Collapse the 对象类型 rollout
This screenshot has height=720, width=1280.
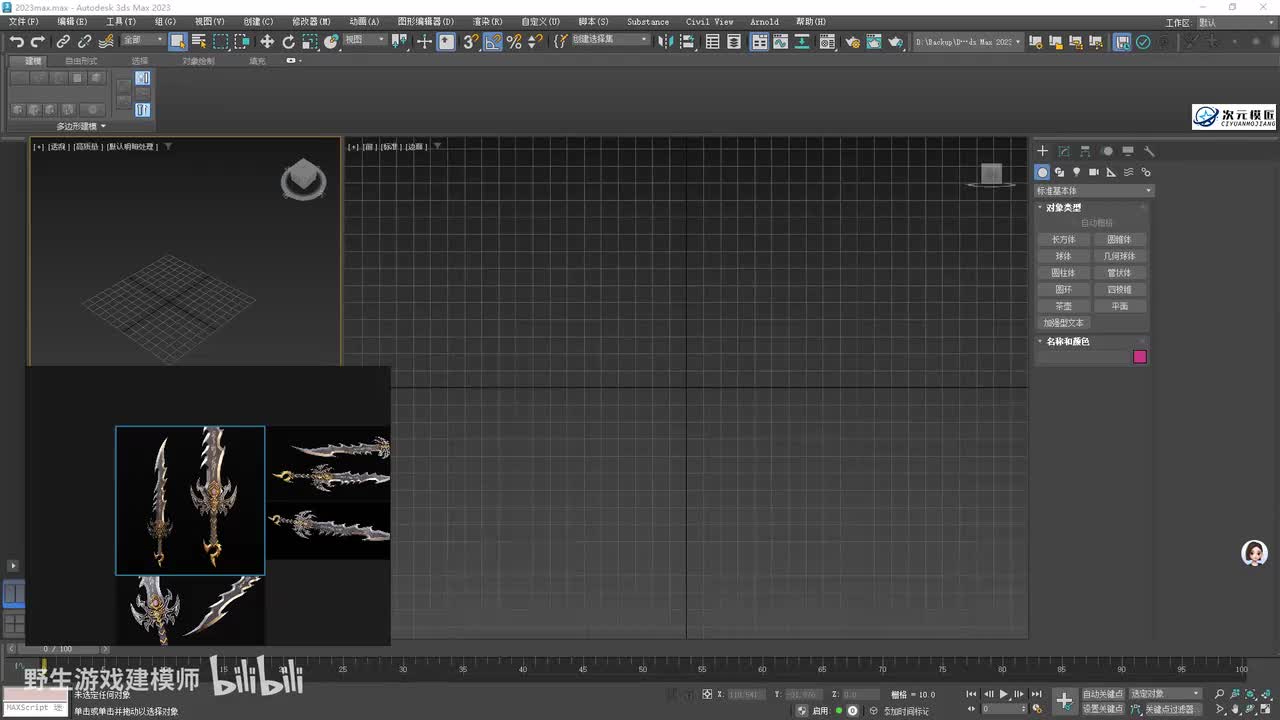coord(1063,208)
